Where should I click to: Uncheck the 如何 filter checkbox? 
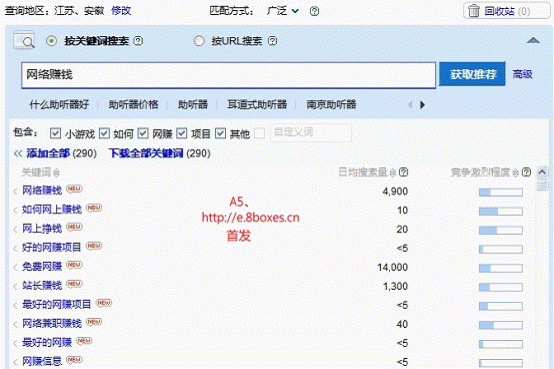(104, 133)
